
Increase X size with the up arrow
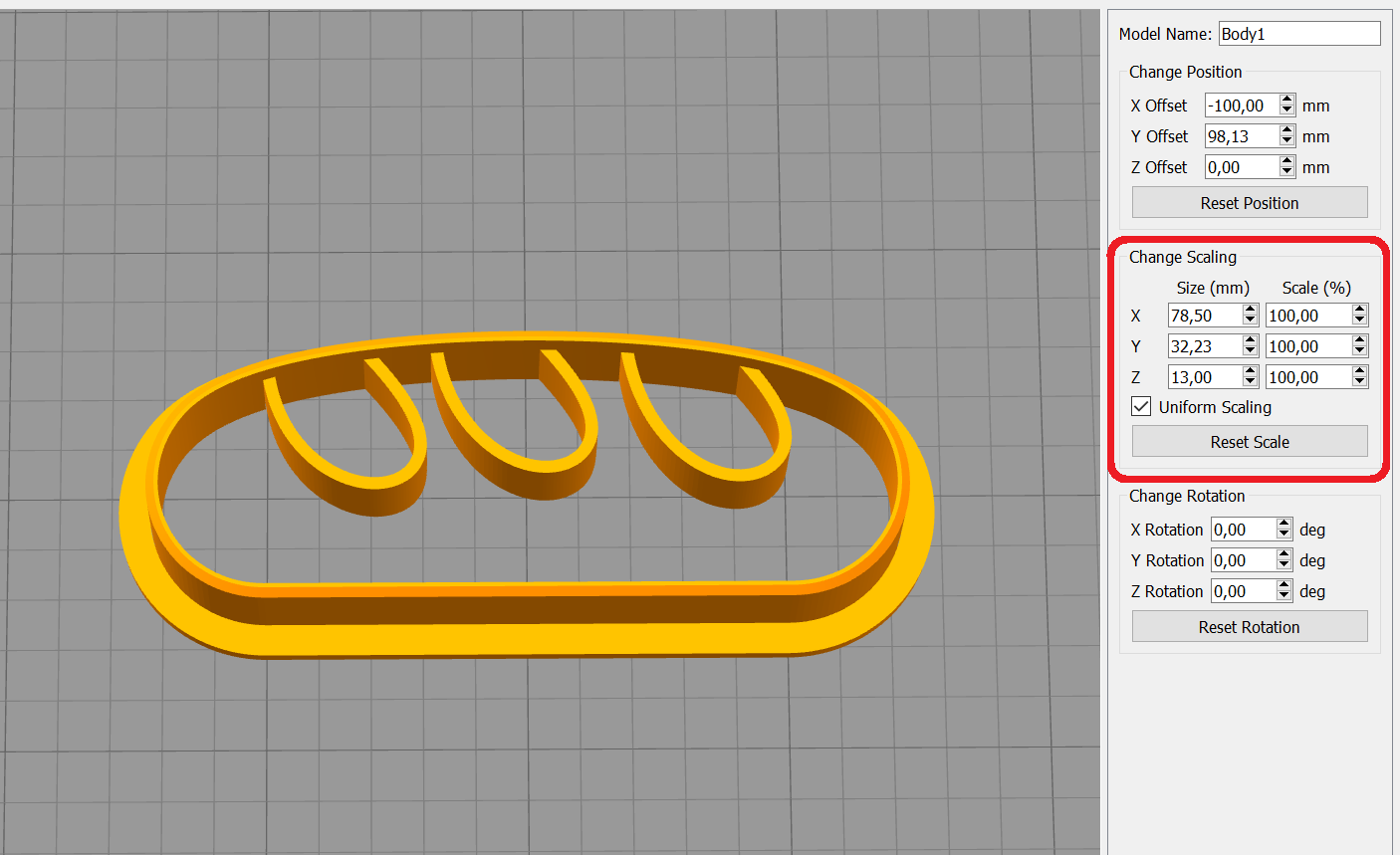[x=1251, y=310]
